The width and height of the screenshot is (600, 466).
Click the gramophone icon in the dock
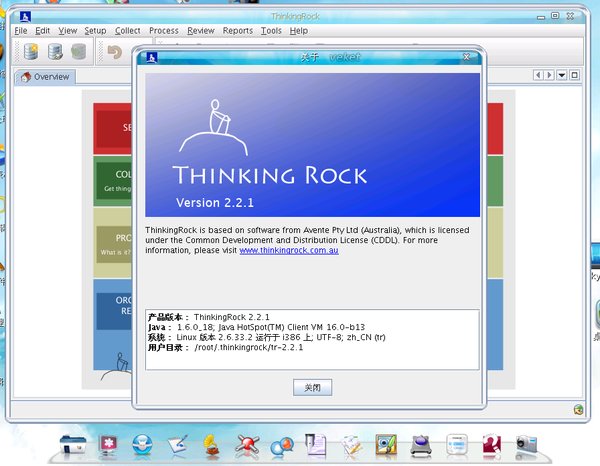[x=212, y=444]
